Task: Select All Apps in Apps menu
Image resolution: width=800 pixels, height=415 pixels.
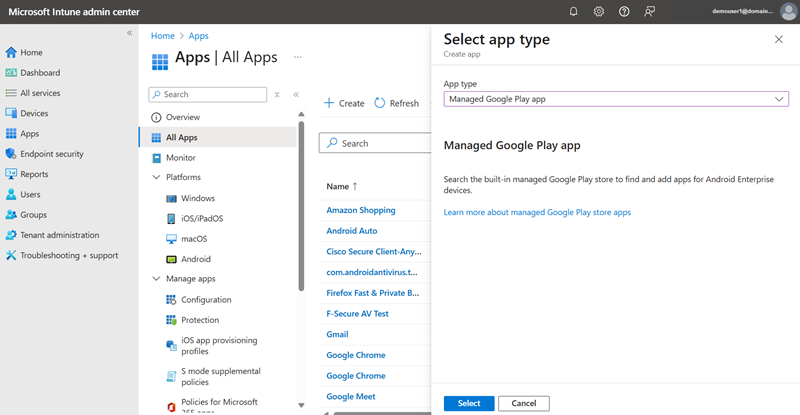Action: pyautogui.click(x=218, y=137)
